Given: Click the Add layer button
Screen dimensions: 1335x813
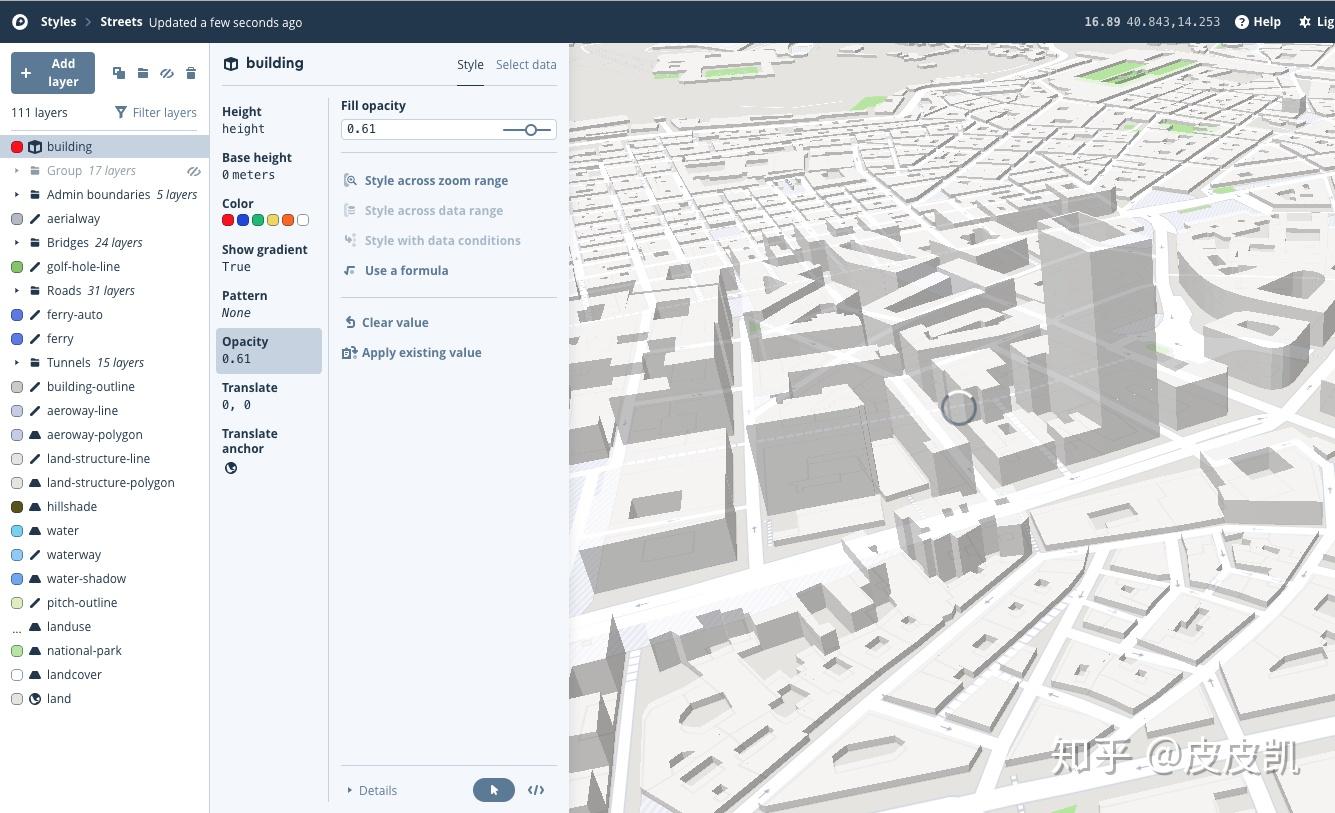Looking at the screenshot, I should click(x=52, y=72).
